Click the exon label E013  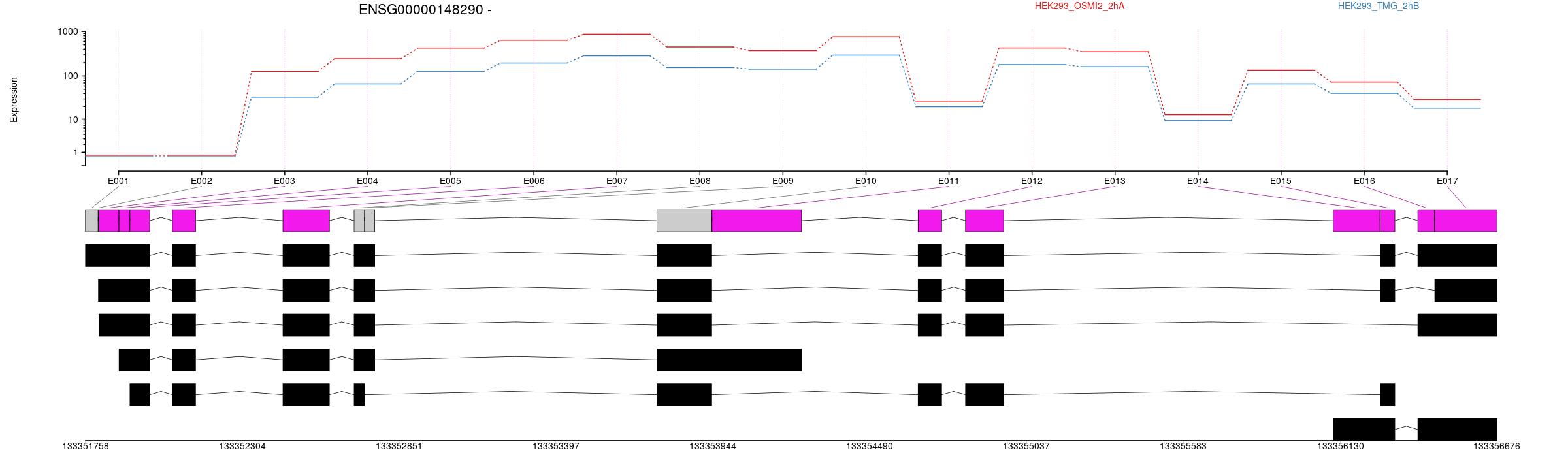coord(1115,181)
